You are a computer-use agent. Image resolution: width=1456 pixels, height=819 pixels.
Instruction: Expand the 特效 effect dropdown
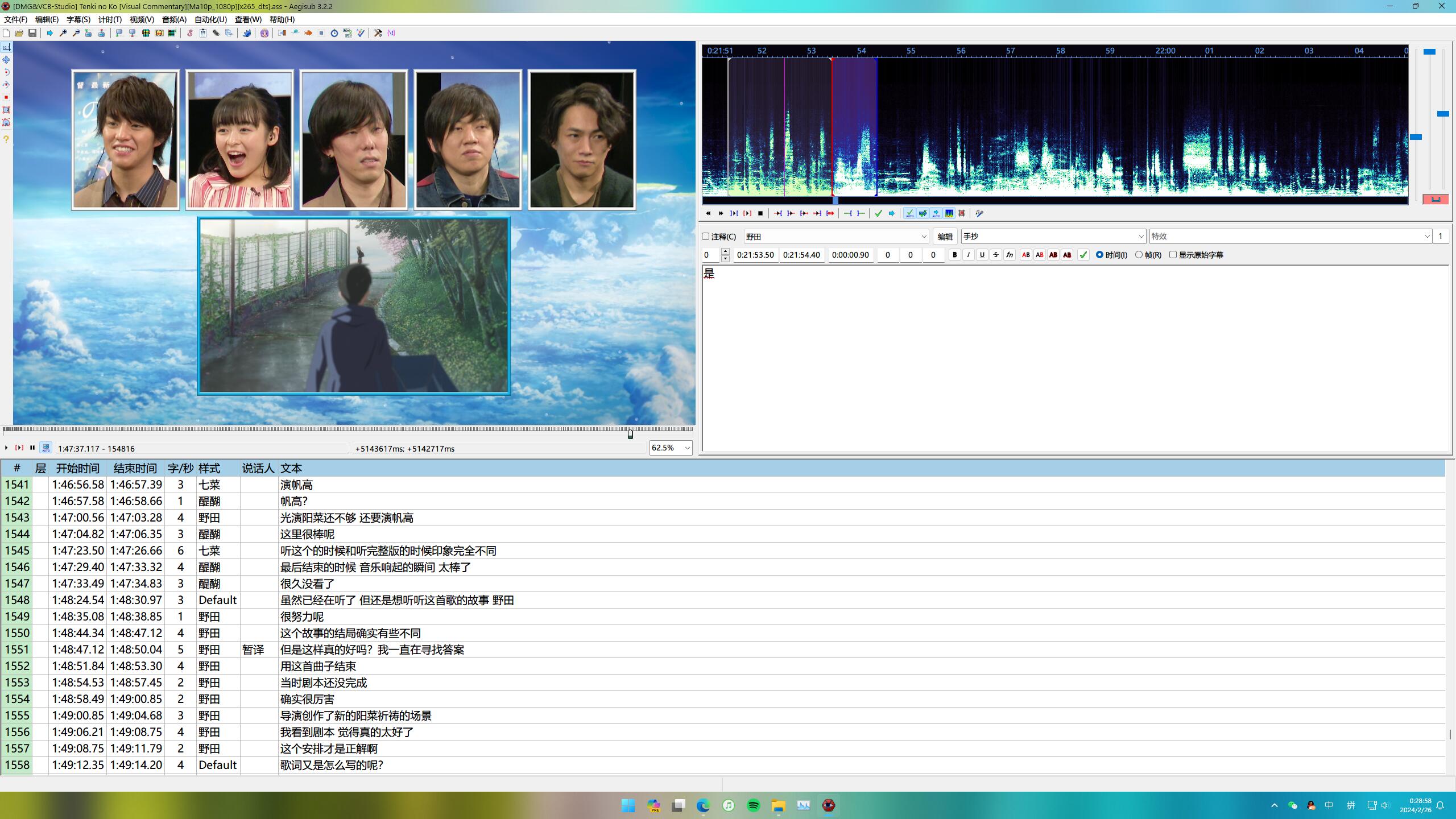click(x=1427, y=237)
